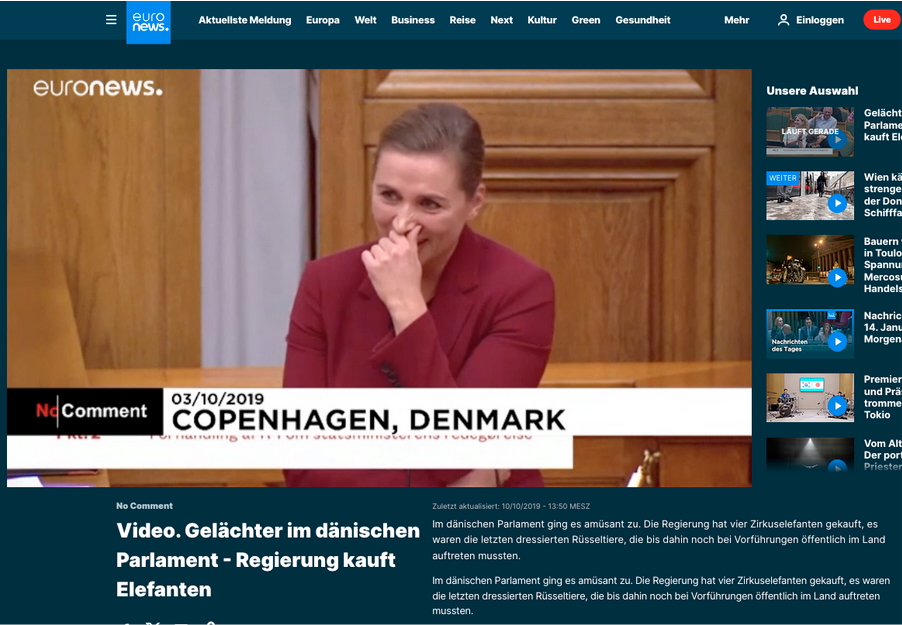
Task: Click play icon on Tokio drummer video
Action: tap(837, 406)
